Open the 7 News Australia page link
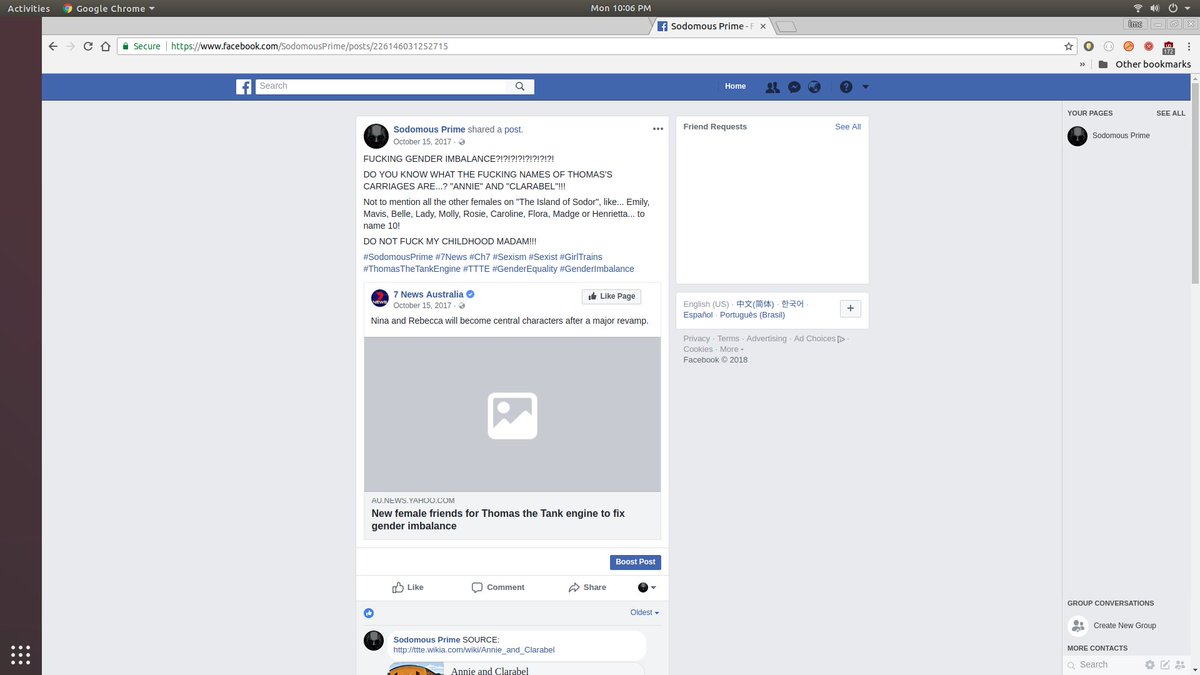1200x675 pixels. [x=428, y=294]
